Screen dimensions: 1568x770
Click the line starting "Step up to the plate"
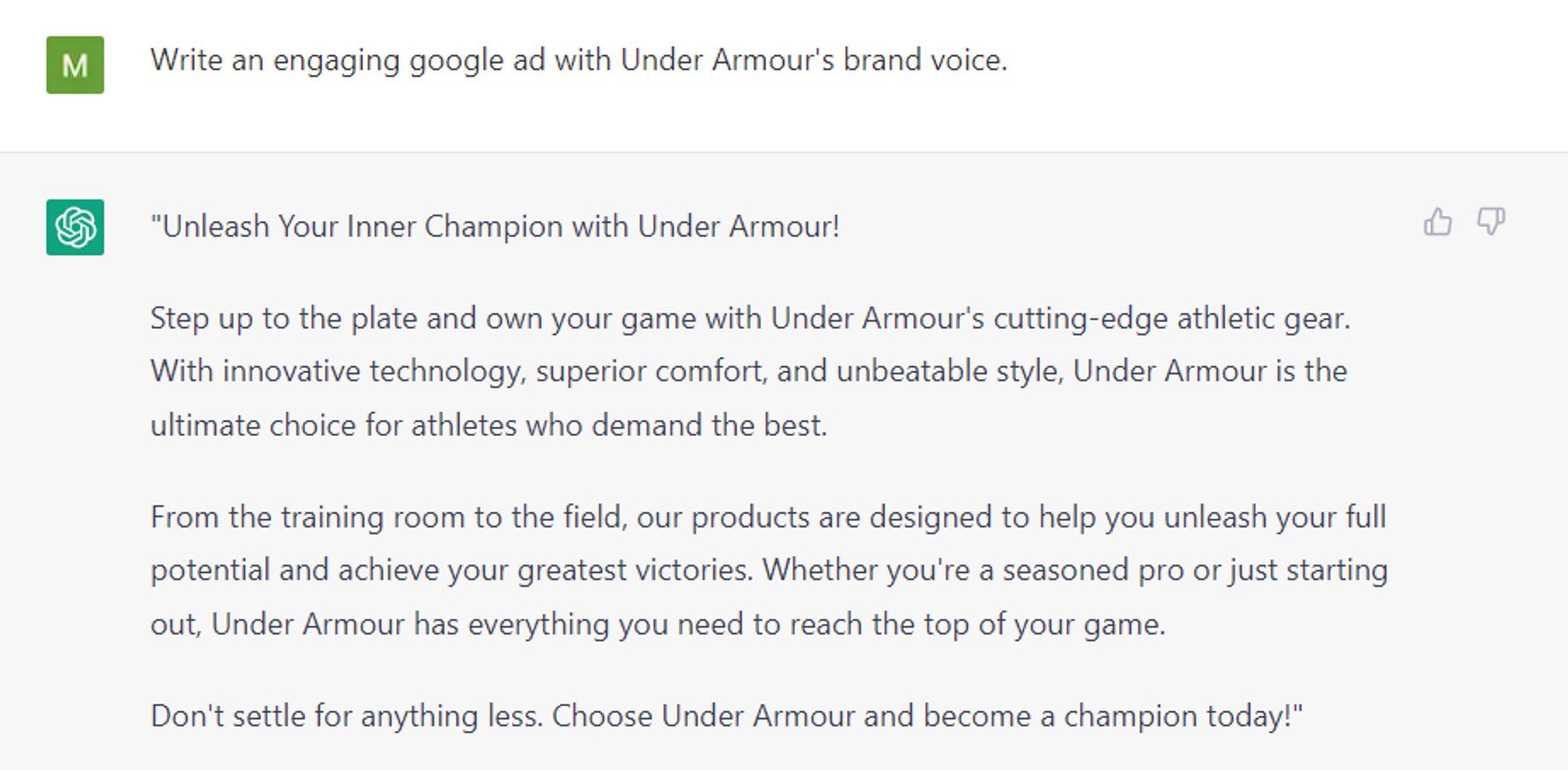click(750, 319)
